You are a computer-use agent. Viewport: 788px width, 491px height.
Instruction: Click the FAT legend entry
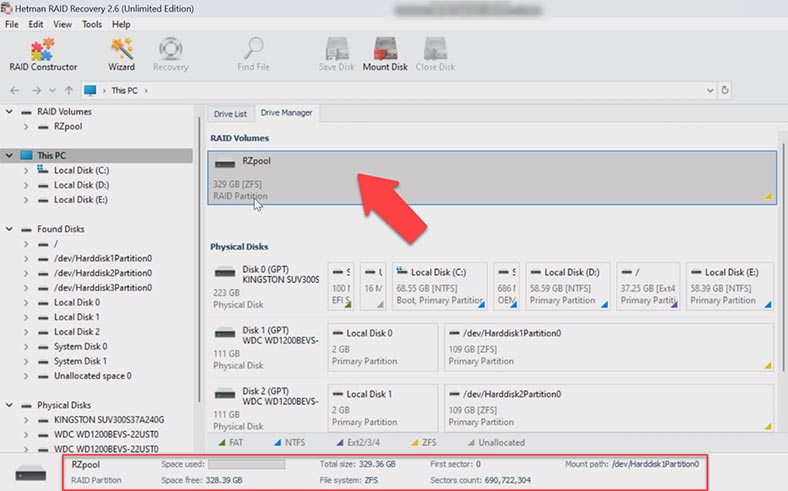pos(230,443)
